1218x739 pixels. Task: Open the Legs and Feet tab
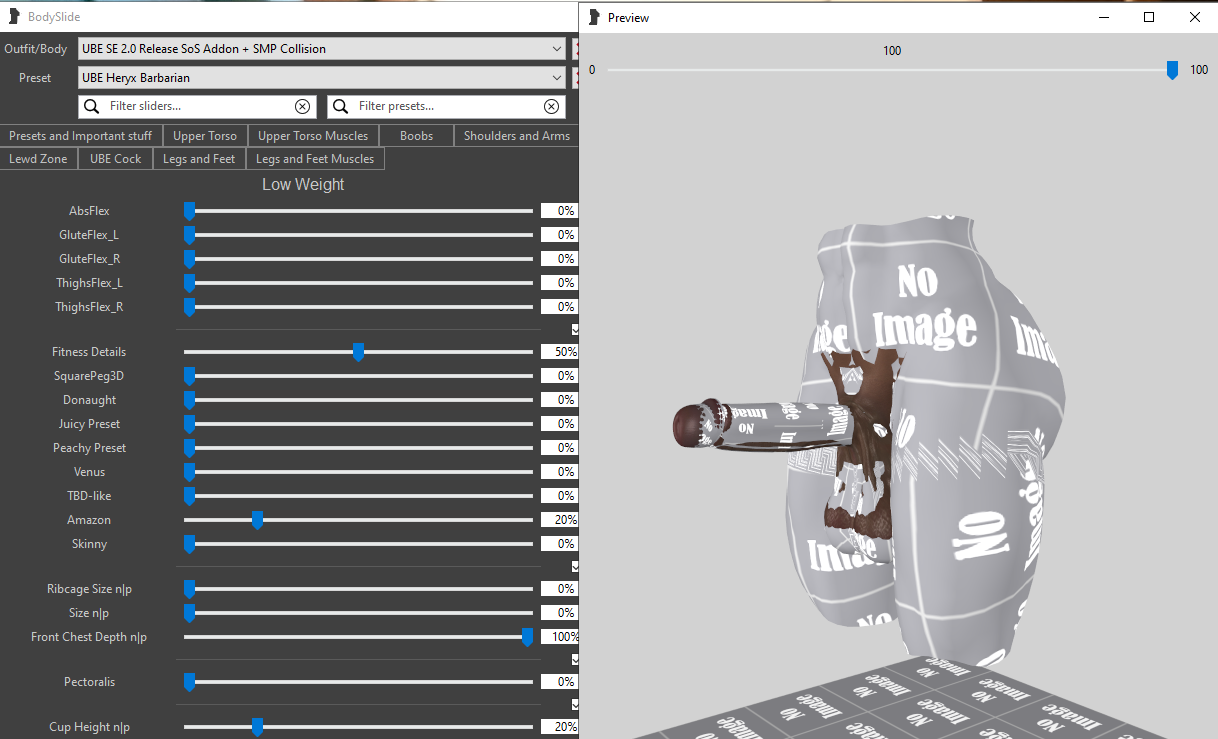coord(199,159)
